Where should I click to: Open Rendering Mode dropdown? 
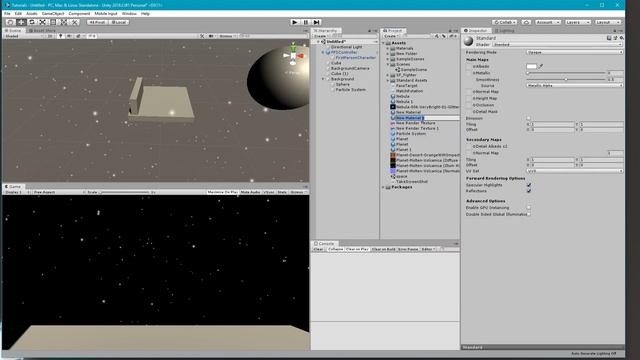575,52
